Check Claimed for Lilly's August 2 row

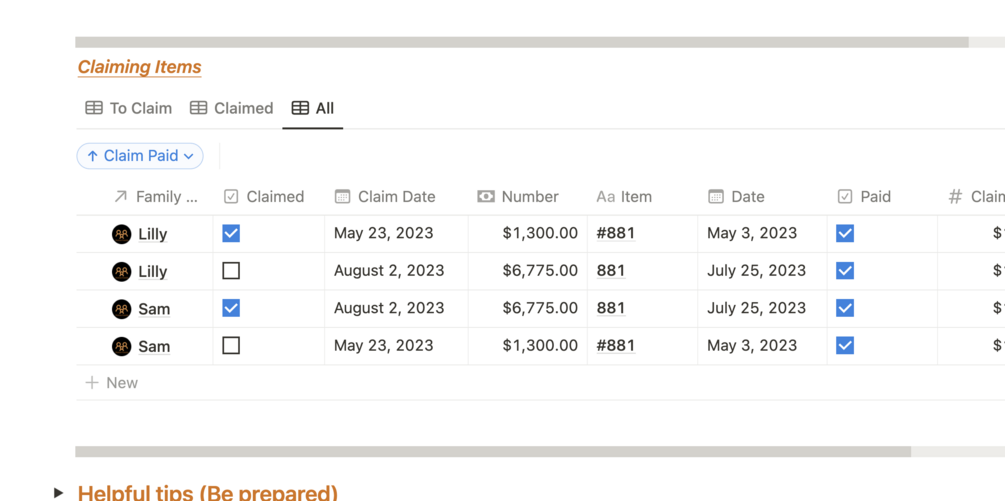231,271
